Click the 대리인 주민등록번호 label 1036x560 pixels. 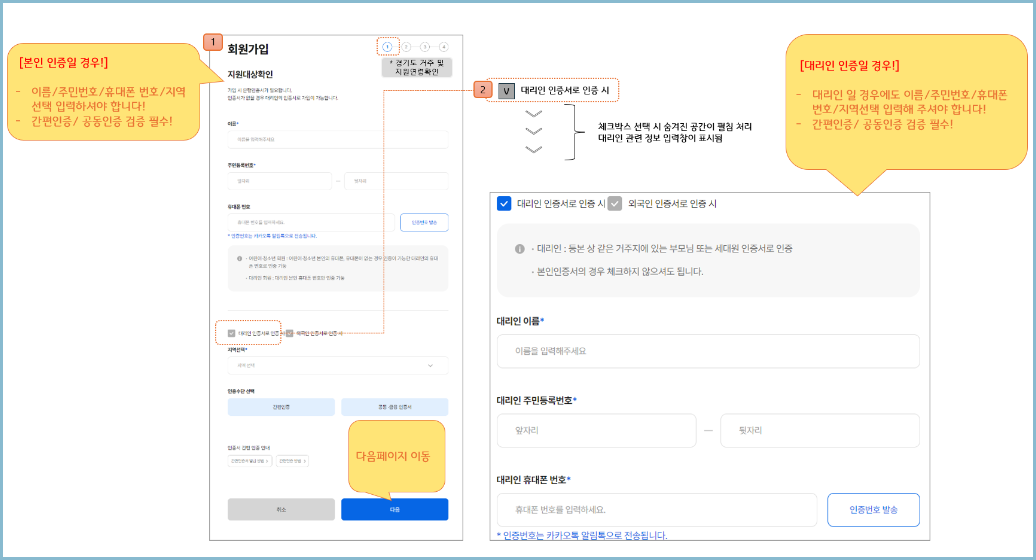click(x=536, y=400)
